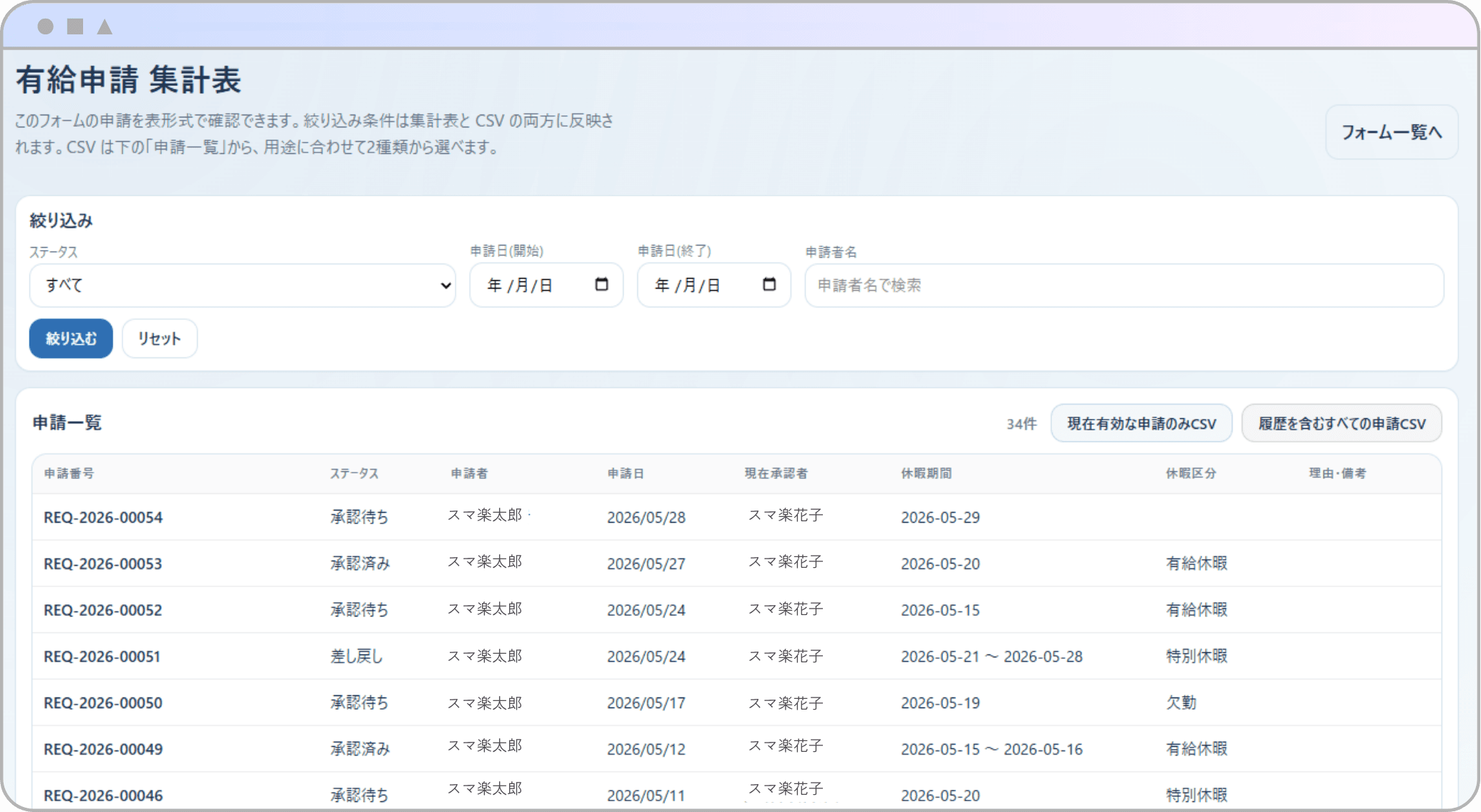1481x812 pixels.
Task: Click 欠勤 in REQ-2026-00050 row
Action: point(1180,702)
